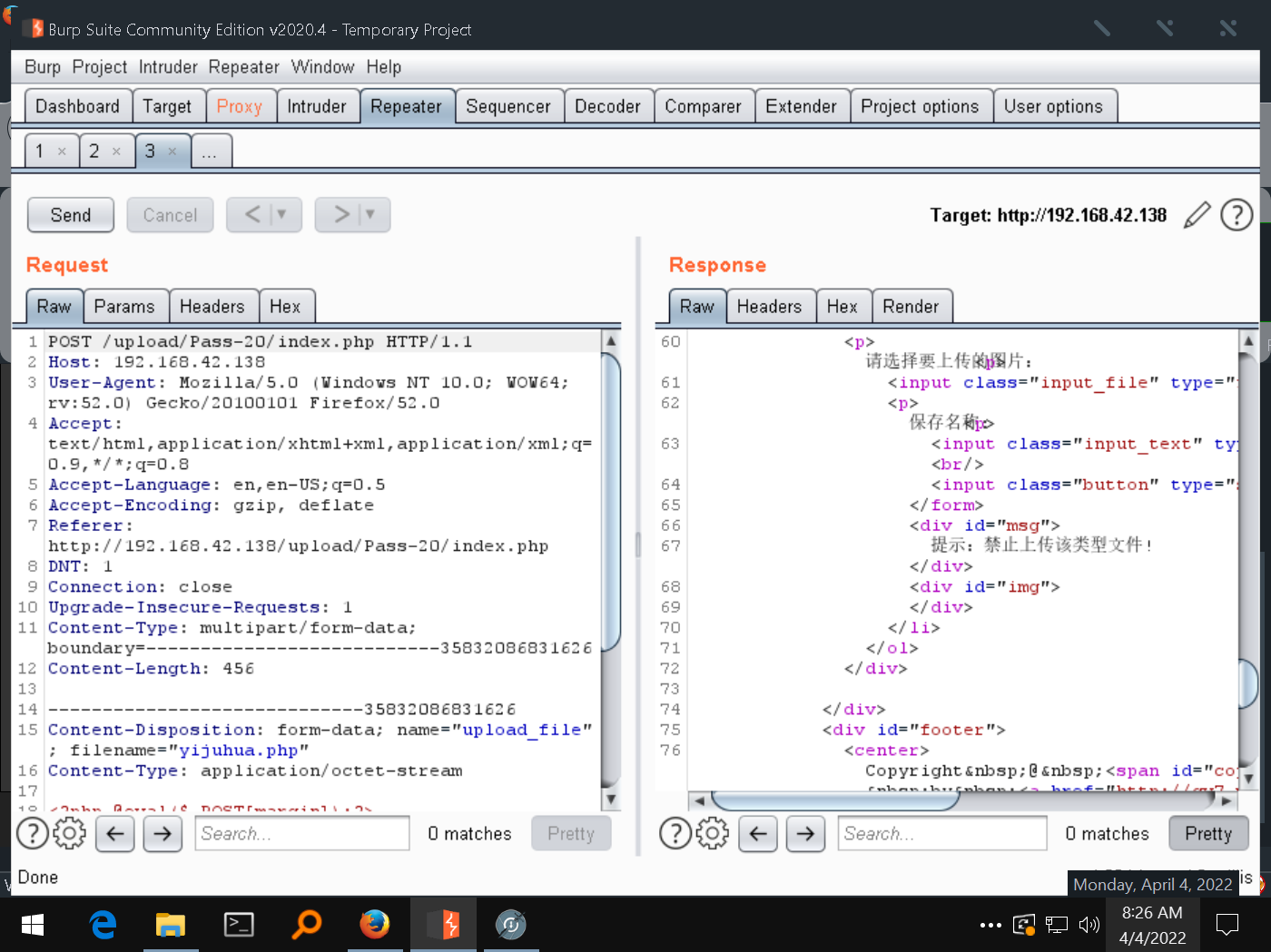Viewport: 1271px width, 952px height.
Task: Select response Render tab
Action: 911,307
